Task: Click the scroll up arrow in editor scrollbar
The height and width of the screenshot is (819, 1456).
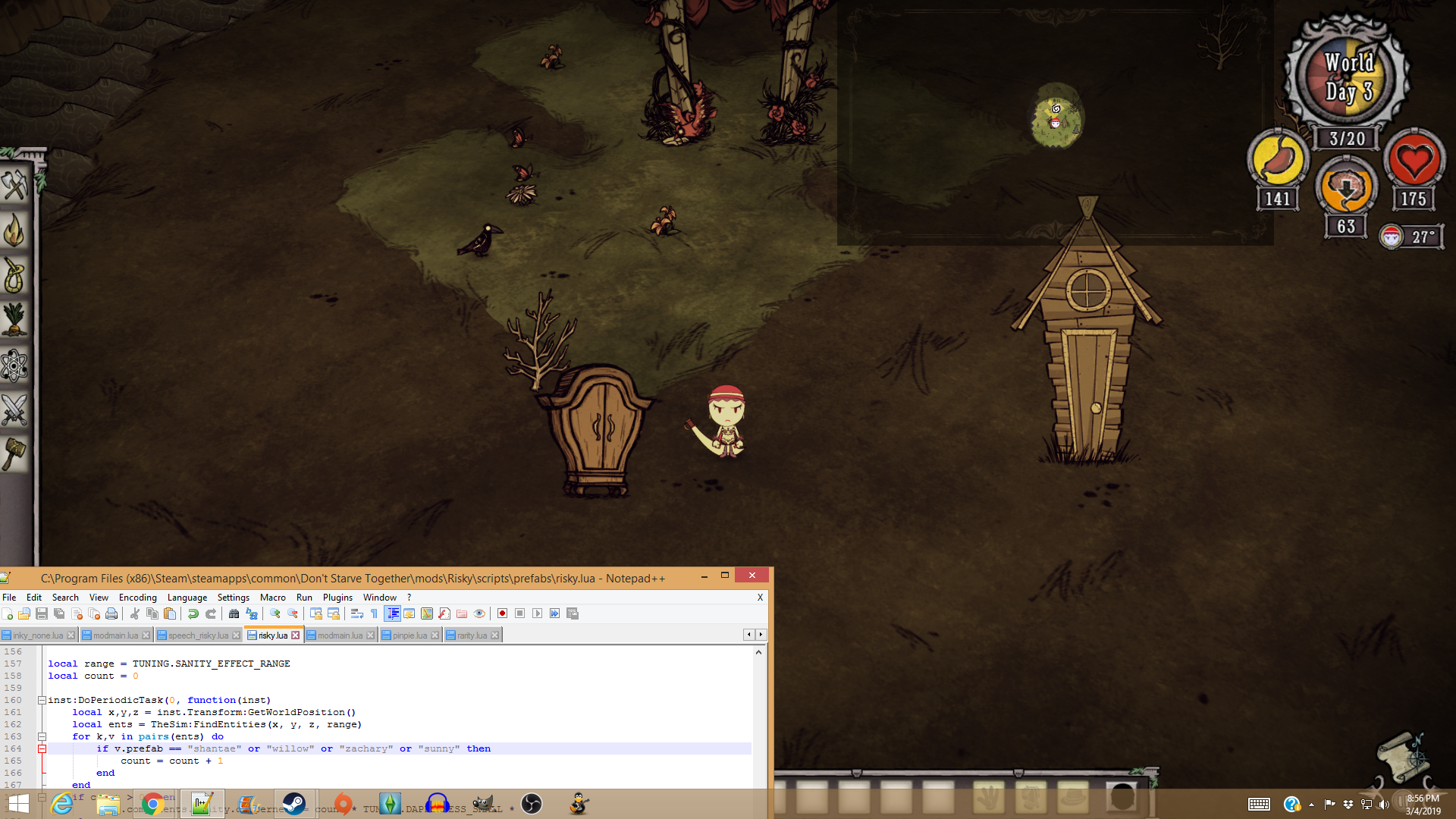Action: click(x=758, y=652)
